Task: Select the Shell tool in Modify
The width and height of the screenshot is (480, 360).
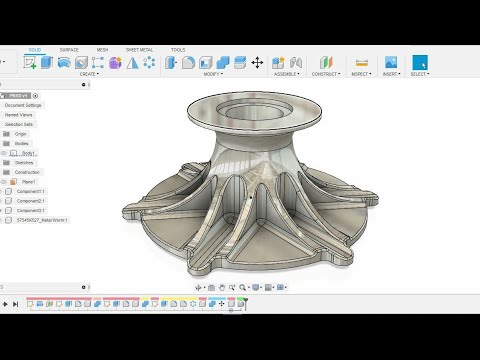Action: [x=206, y=62]
